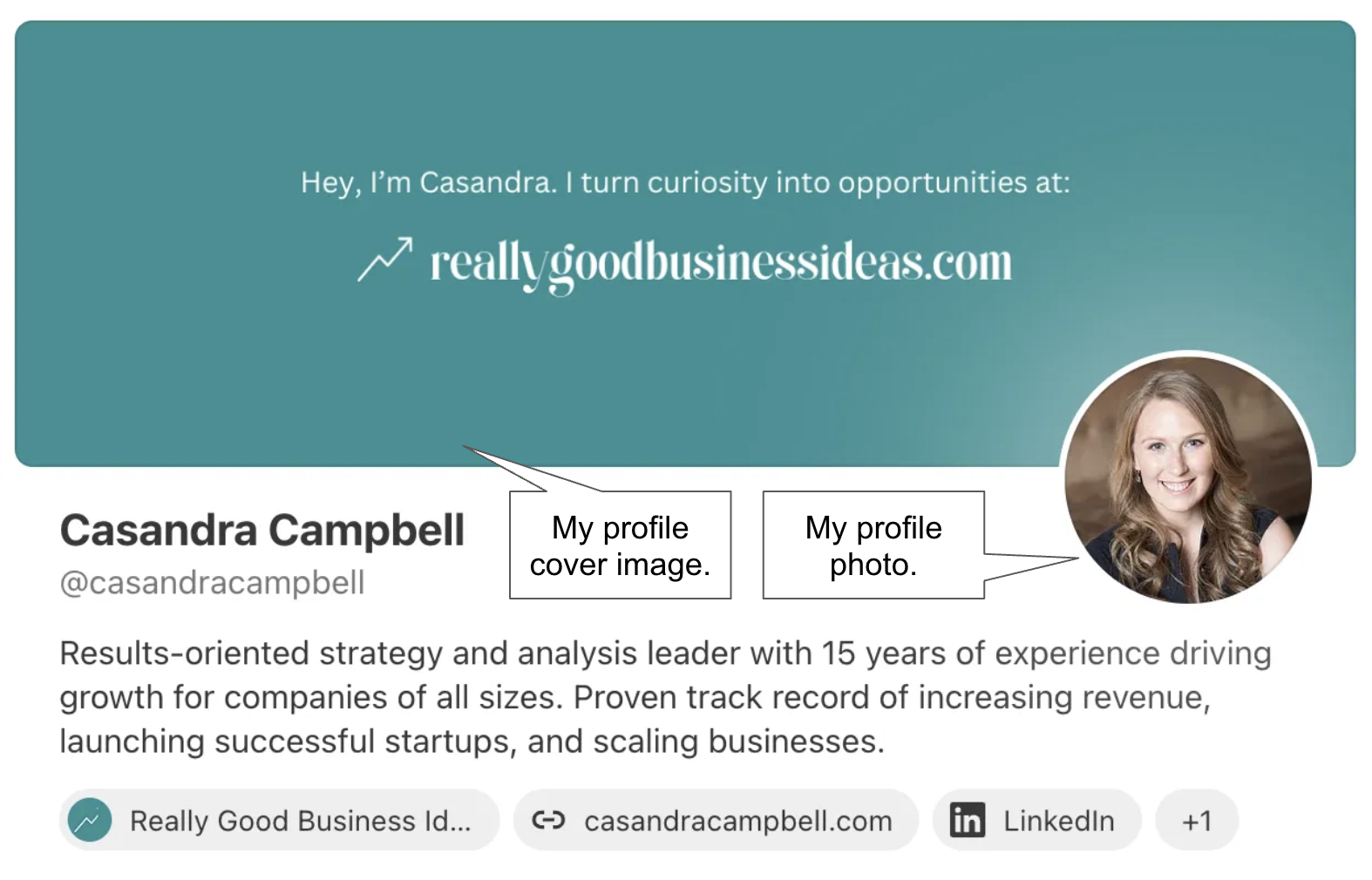This screenshot has width=1372, height=880.
Task: Click the @casandracampbell username handle
Action: (212, 582)
